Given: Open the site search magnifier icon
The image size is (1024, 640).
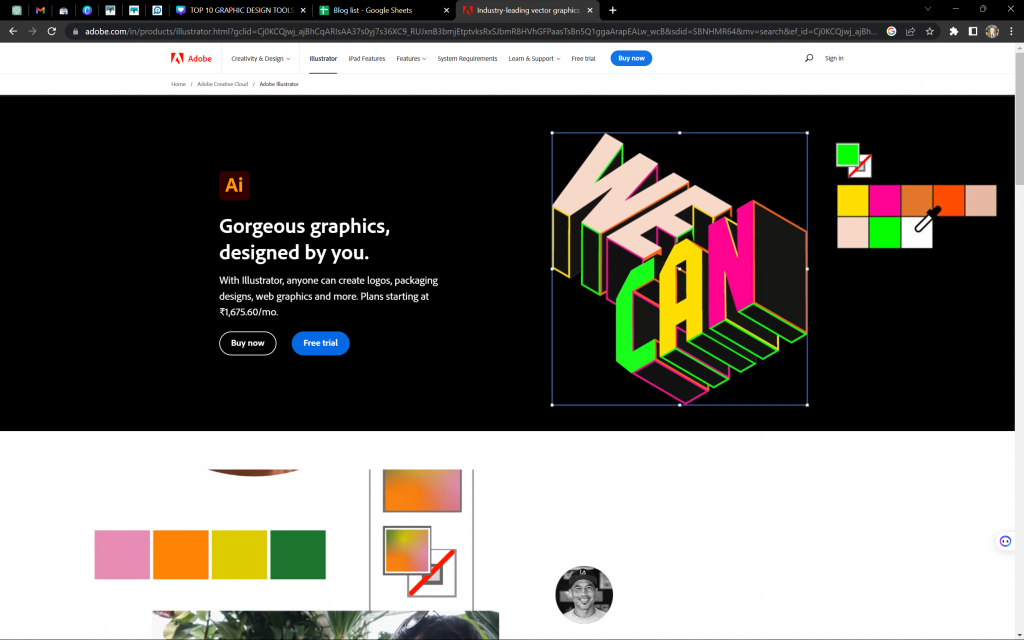Looking at the screenshot, I should coord(809,58).
